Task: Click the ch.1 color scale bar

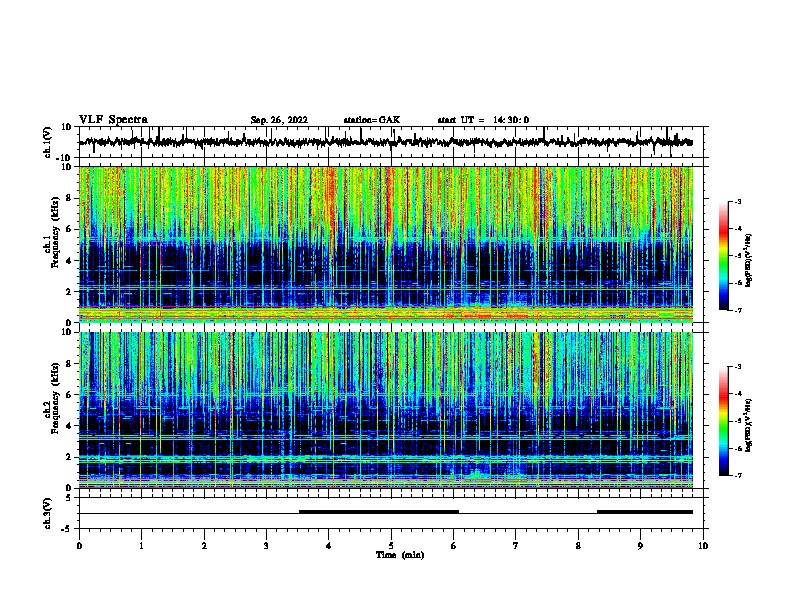Action: coord(724,256)
